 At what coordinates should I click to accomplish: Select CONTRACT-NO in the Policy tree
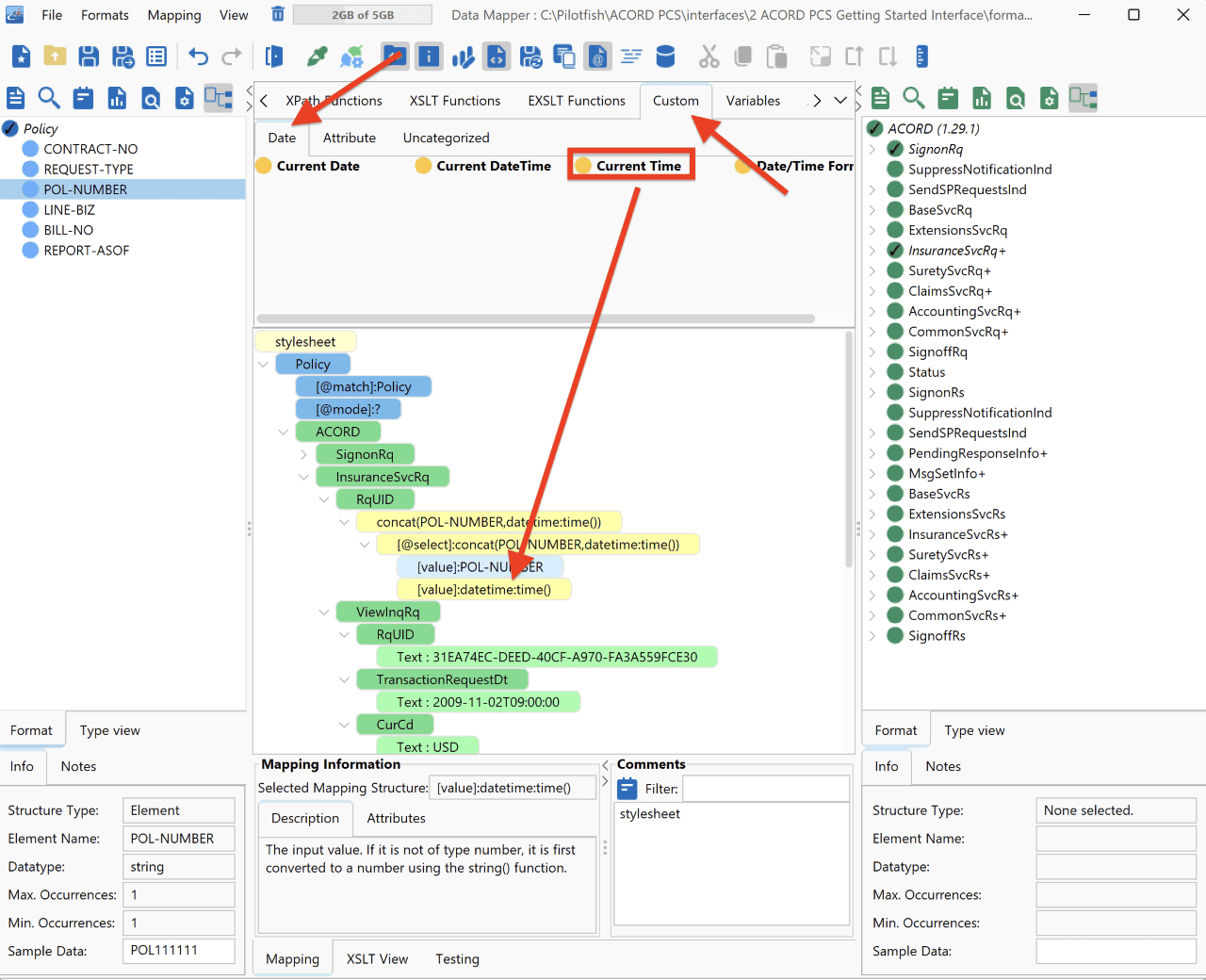(x=90, y=149)
